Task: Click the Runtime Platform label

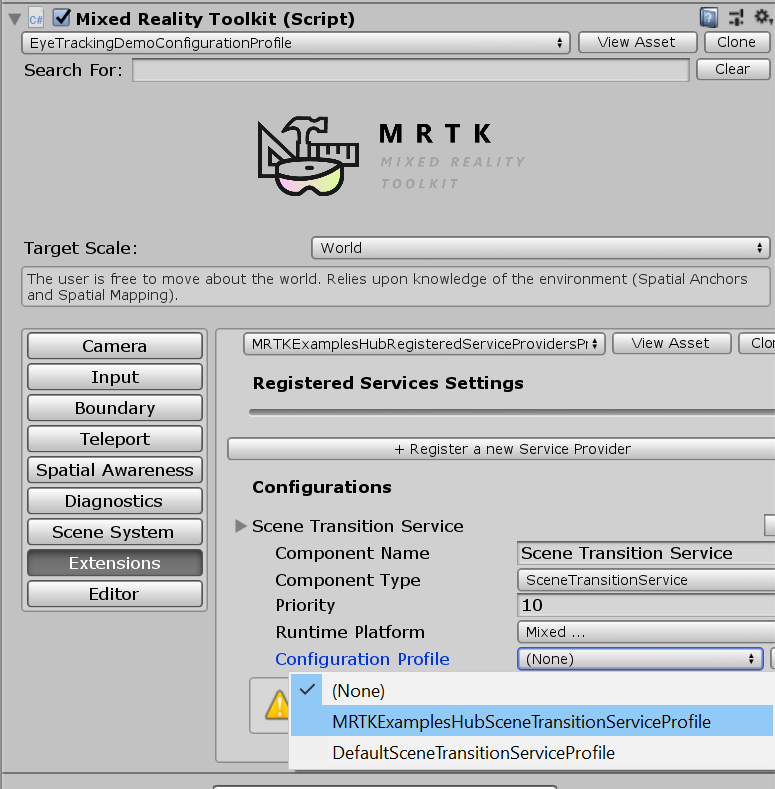Action: coord(350,632)
